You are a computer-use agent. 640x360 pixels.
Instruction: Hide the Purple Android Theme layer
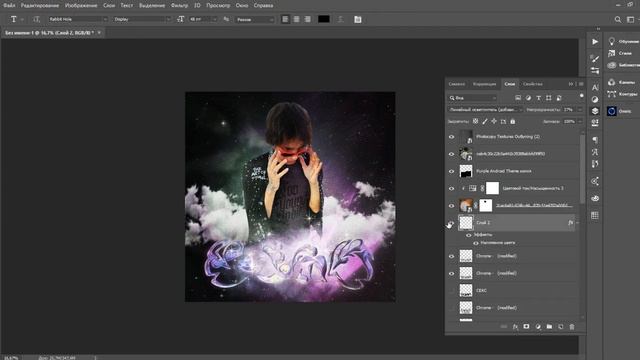click(x=451, y=171)
